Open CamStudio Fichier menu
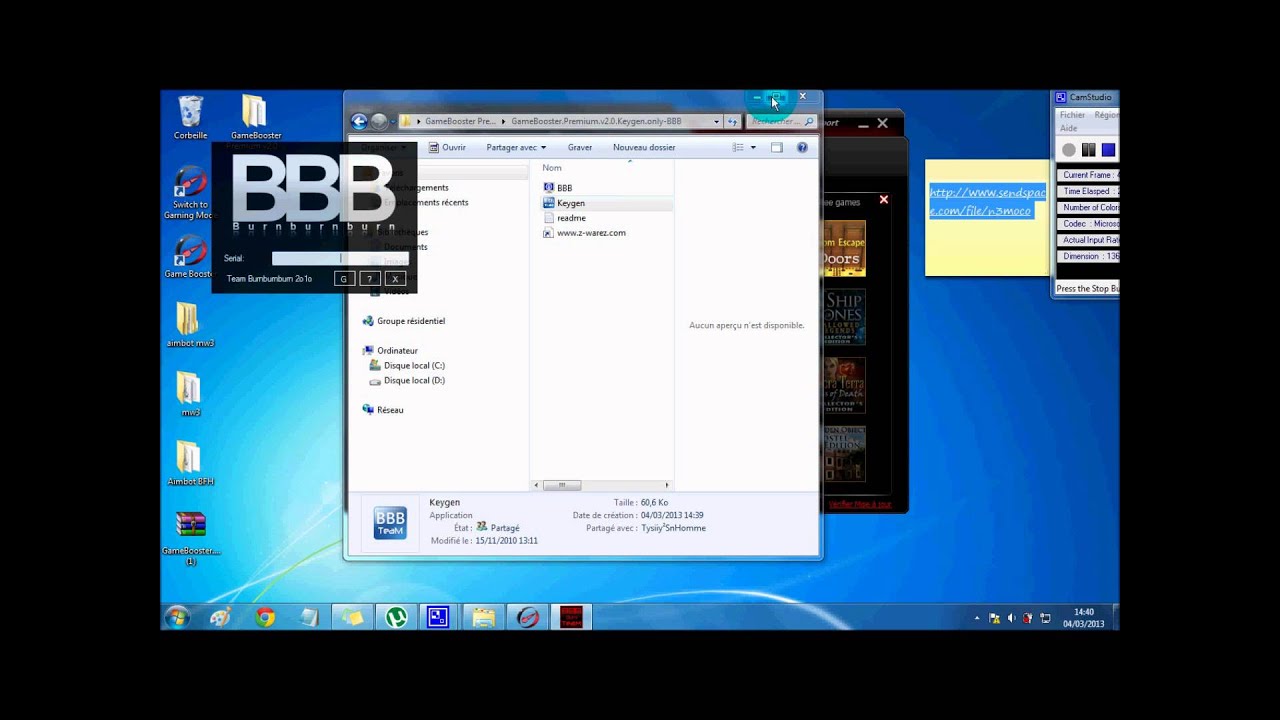This screenshot has height=720, width=1280. coord(1072,115)
